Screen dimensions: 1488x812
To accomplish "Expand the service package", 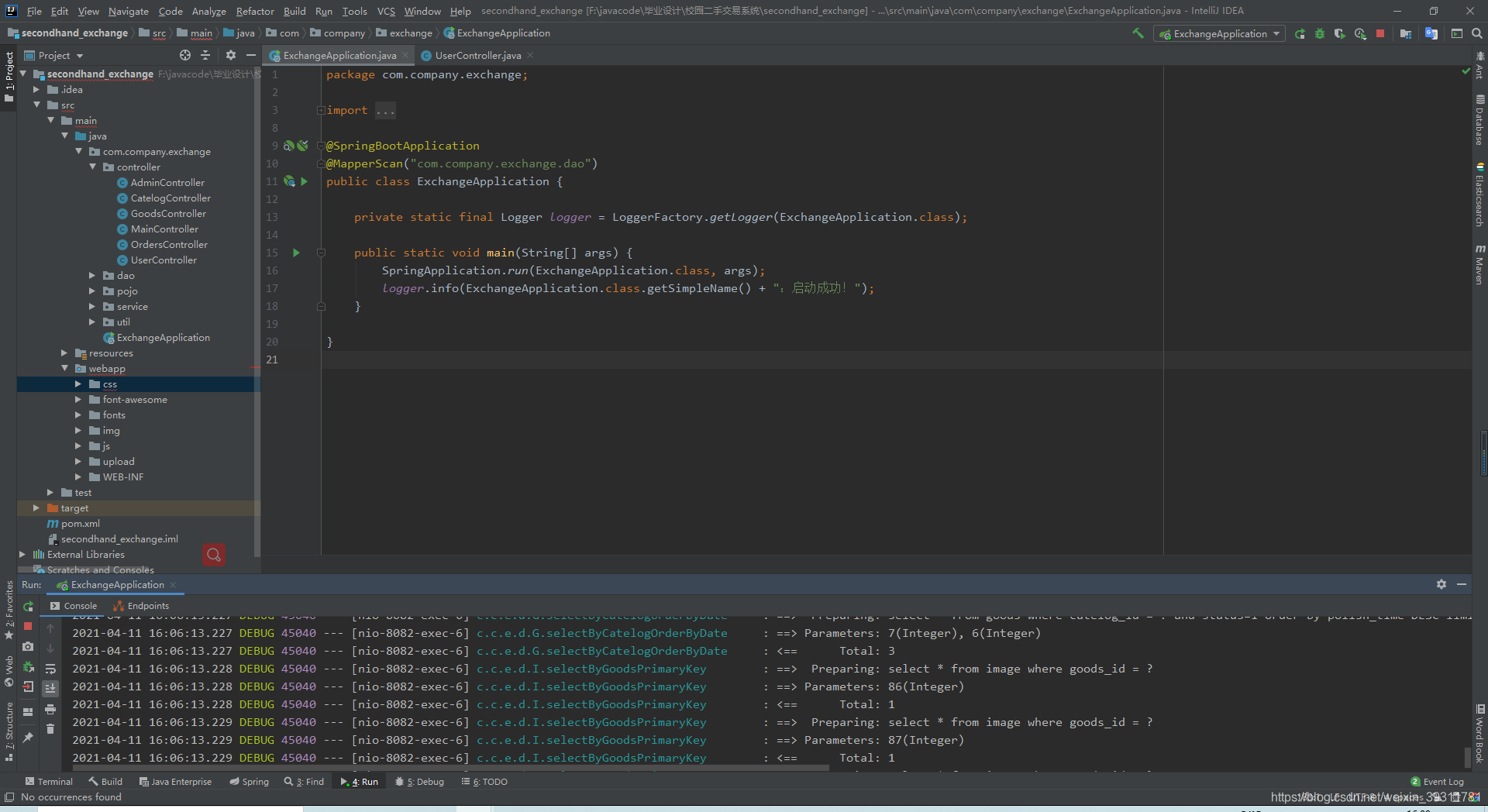I will pos(92,307).
